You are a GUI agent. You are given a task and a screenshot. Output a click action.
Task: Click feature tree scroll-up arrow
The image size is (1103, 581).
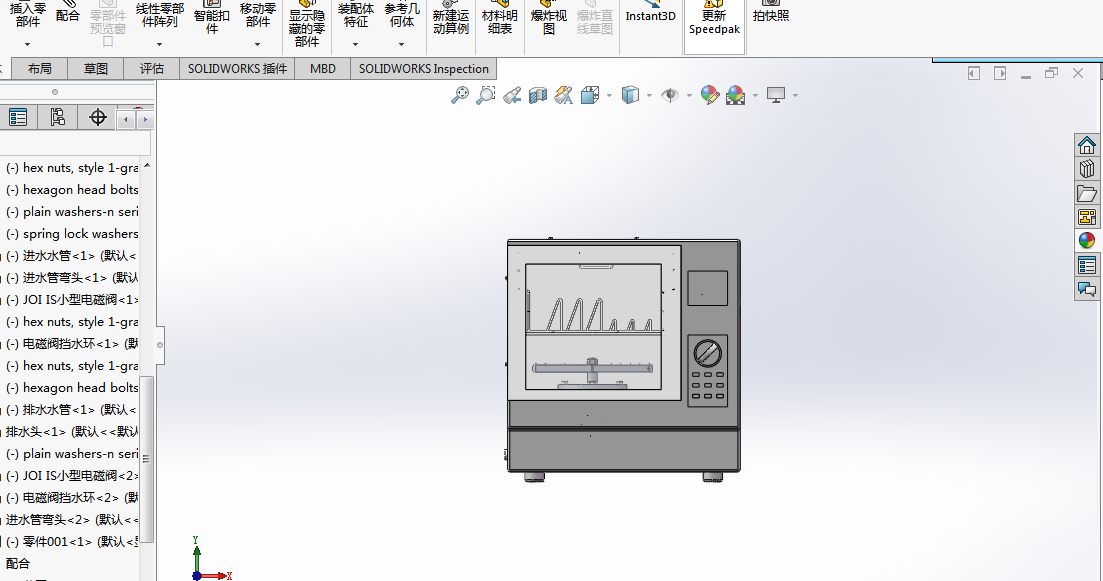pyautogui.click(x=147, y=166)
